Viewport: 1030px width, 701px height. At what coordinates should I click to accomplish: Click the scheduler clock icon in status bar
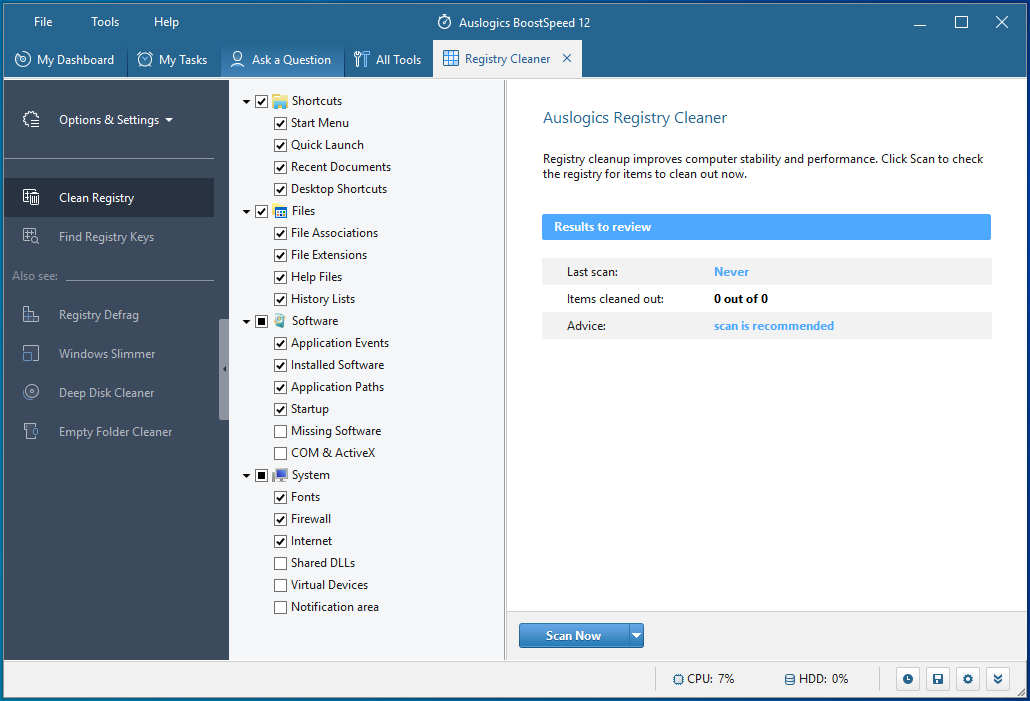pos(907,679)
